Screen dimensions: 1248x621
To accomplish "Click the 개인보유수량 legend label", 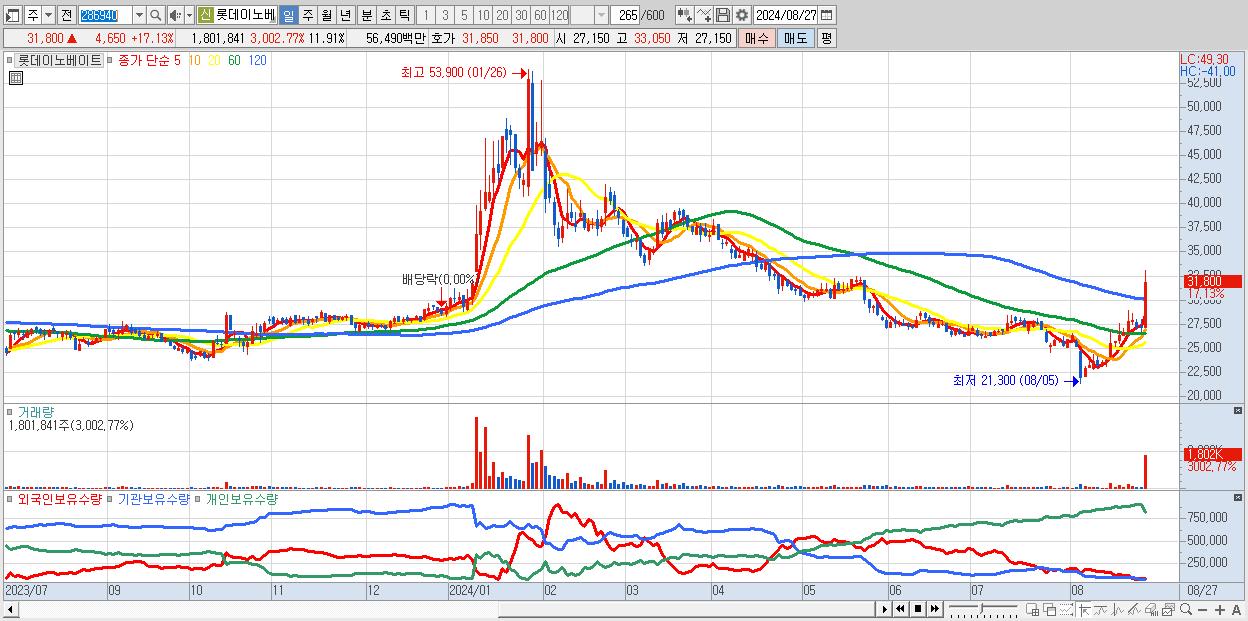I will tap(241, 498).
